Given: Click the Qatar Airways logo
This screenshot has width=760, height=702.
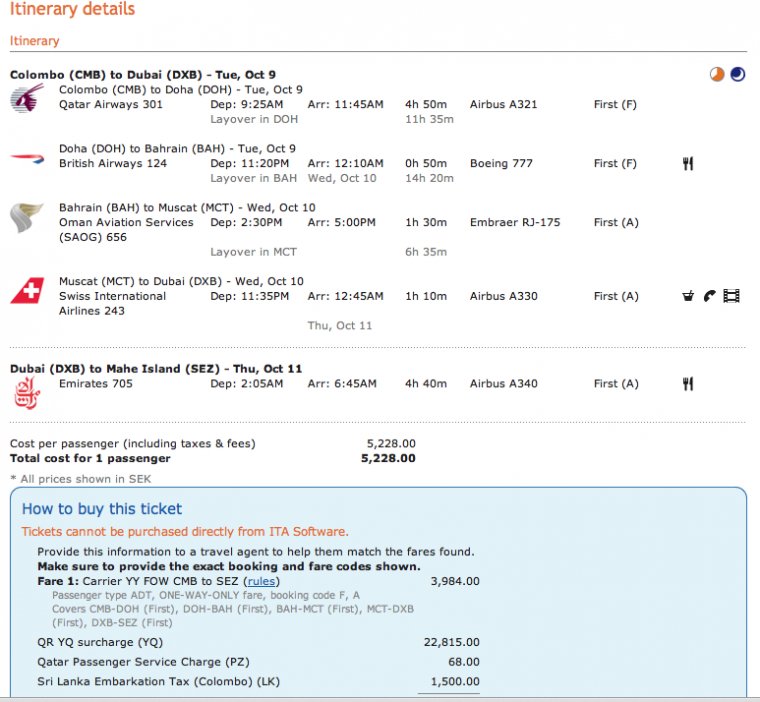Looking at the screenshot, I should pyautogui.click(x=26, y=98).
